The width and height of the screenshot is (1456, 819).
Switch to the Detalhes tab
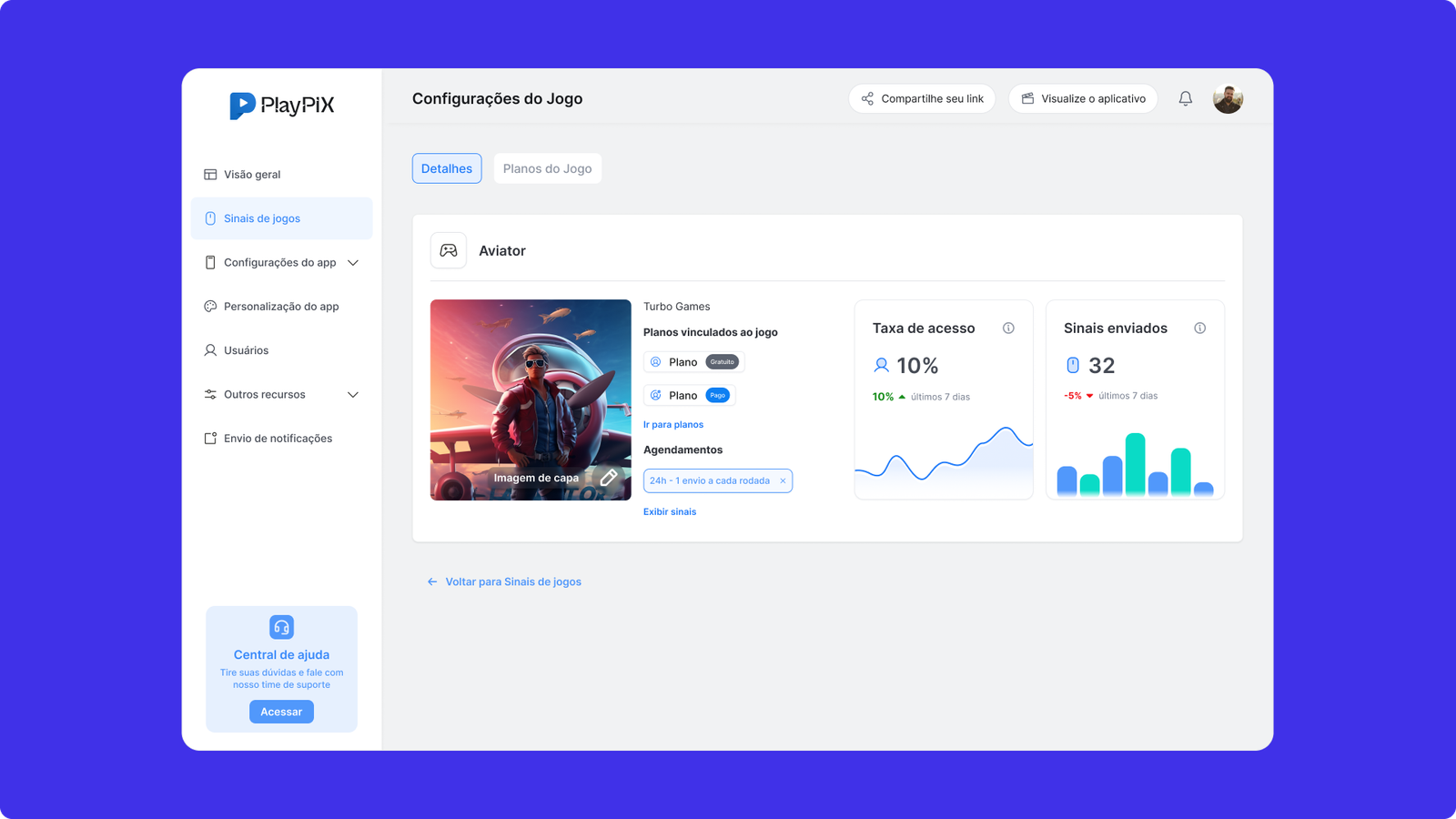[447, 168]
